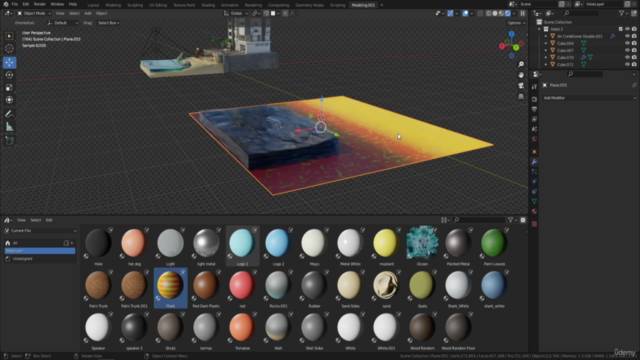Switch to the Sculpting workspace tab

135,5
